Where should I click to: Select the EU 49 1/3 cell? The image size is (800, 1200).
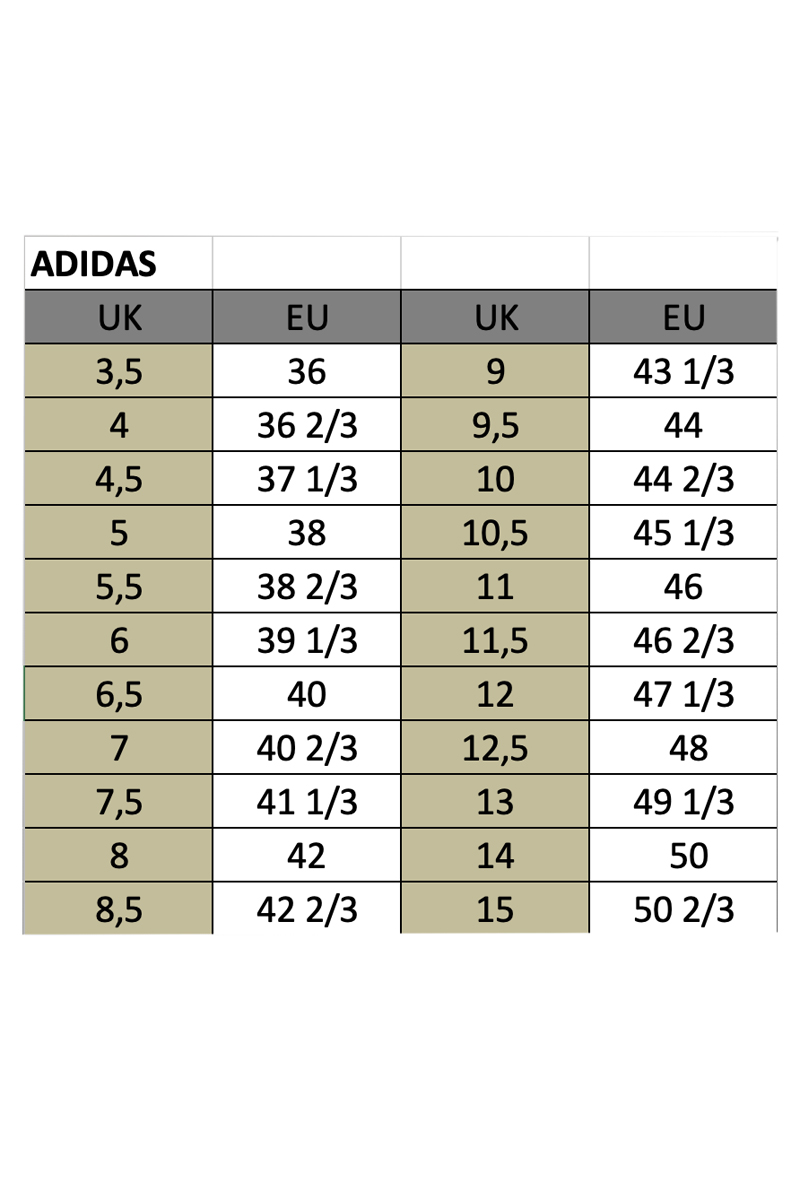[x=684, y=802]
